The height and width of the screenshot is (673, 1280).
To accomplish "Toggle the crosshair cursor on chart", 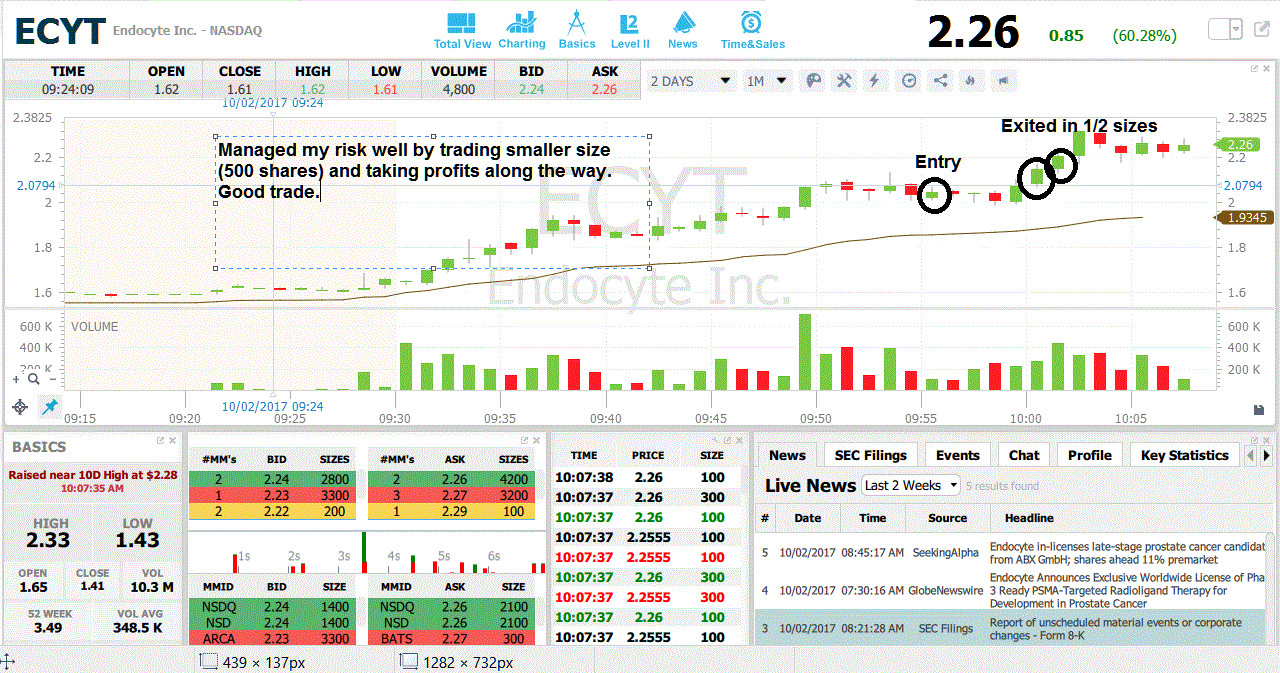I will click(x=19, y=406).
